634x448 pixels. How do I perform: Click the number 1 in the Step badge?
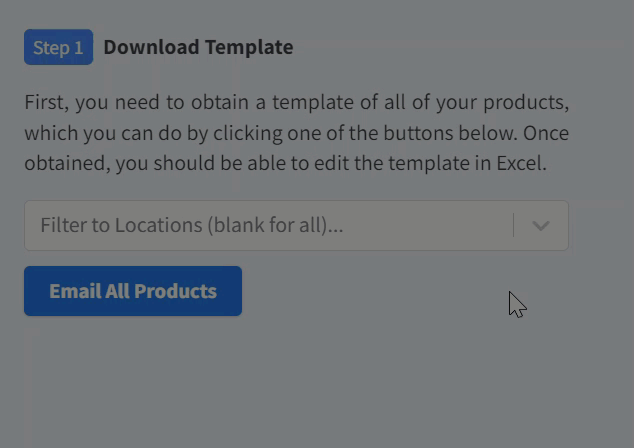(x=79, y=47)
